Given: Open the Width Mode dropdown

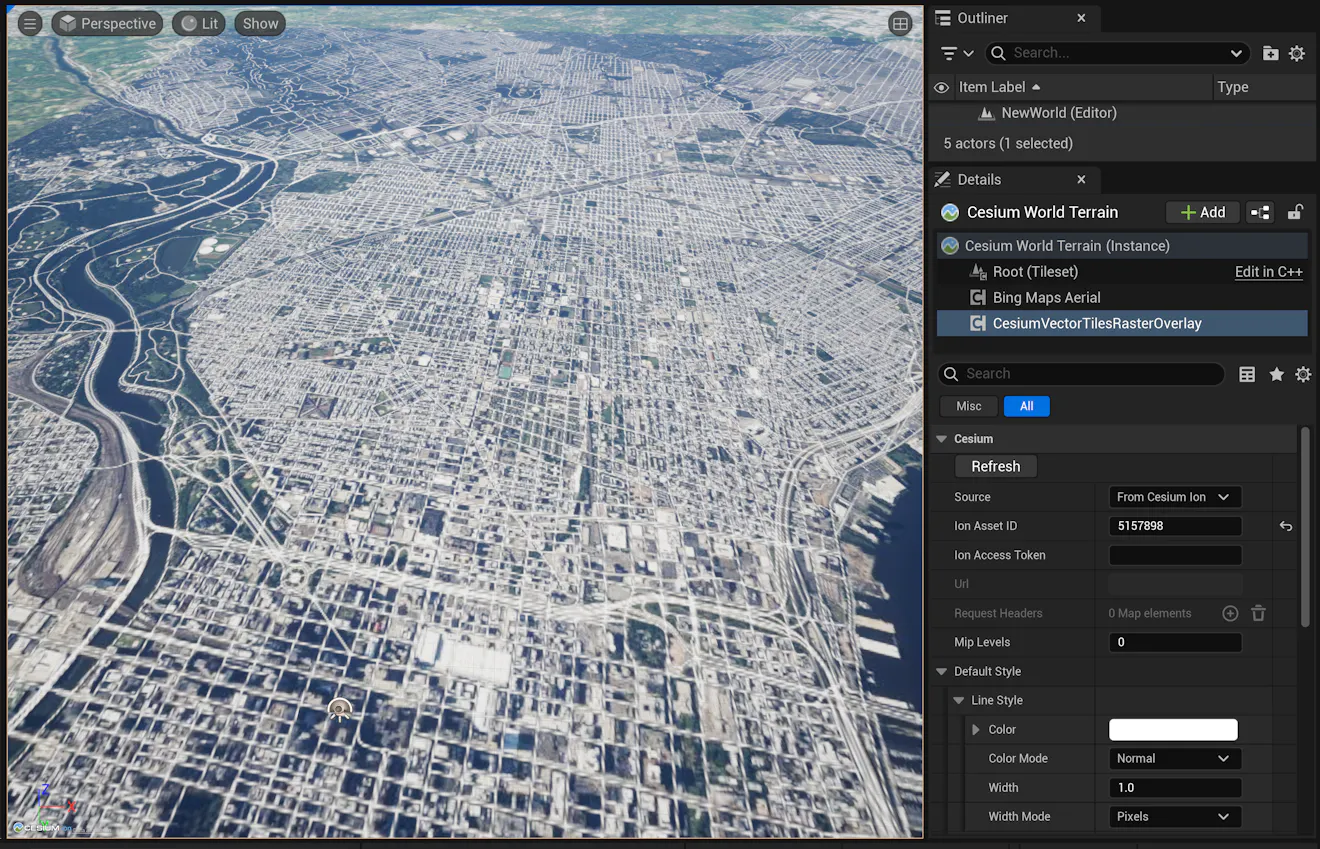Looking at the screenshot, I should click(1175, 817).
